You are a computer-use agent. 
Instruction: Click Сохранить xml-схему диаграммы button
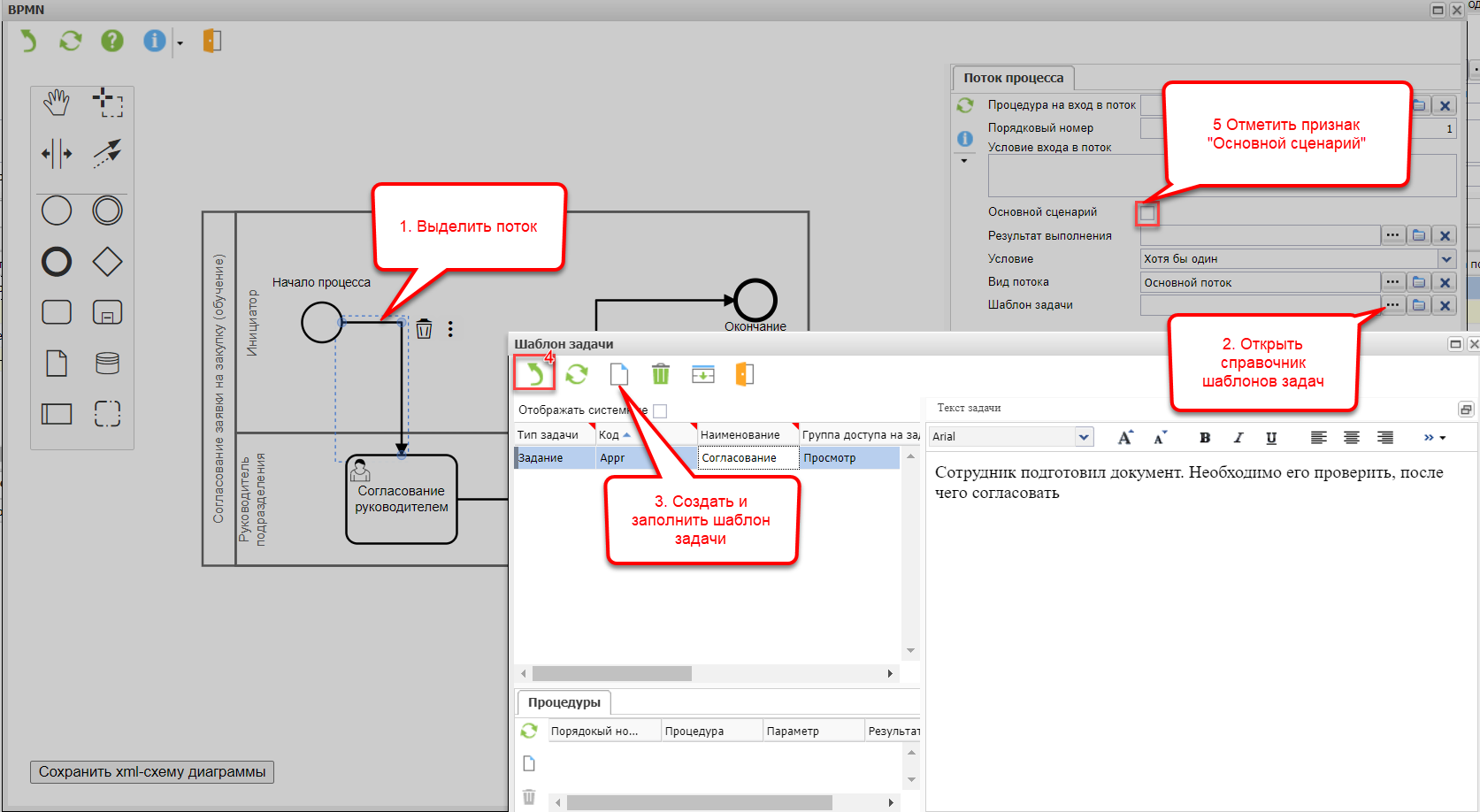(152, 772)
